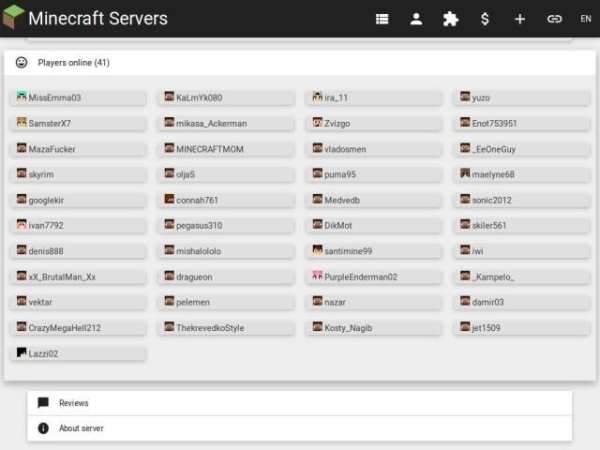This screenshot has height=450, width=600.
Task: Click the skiler561 player name
Action: 489,226
